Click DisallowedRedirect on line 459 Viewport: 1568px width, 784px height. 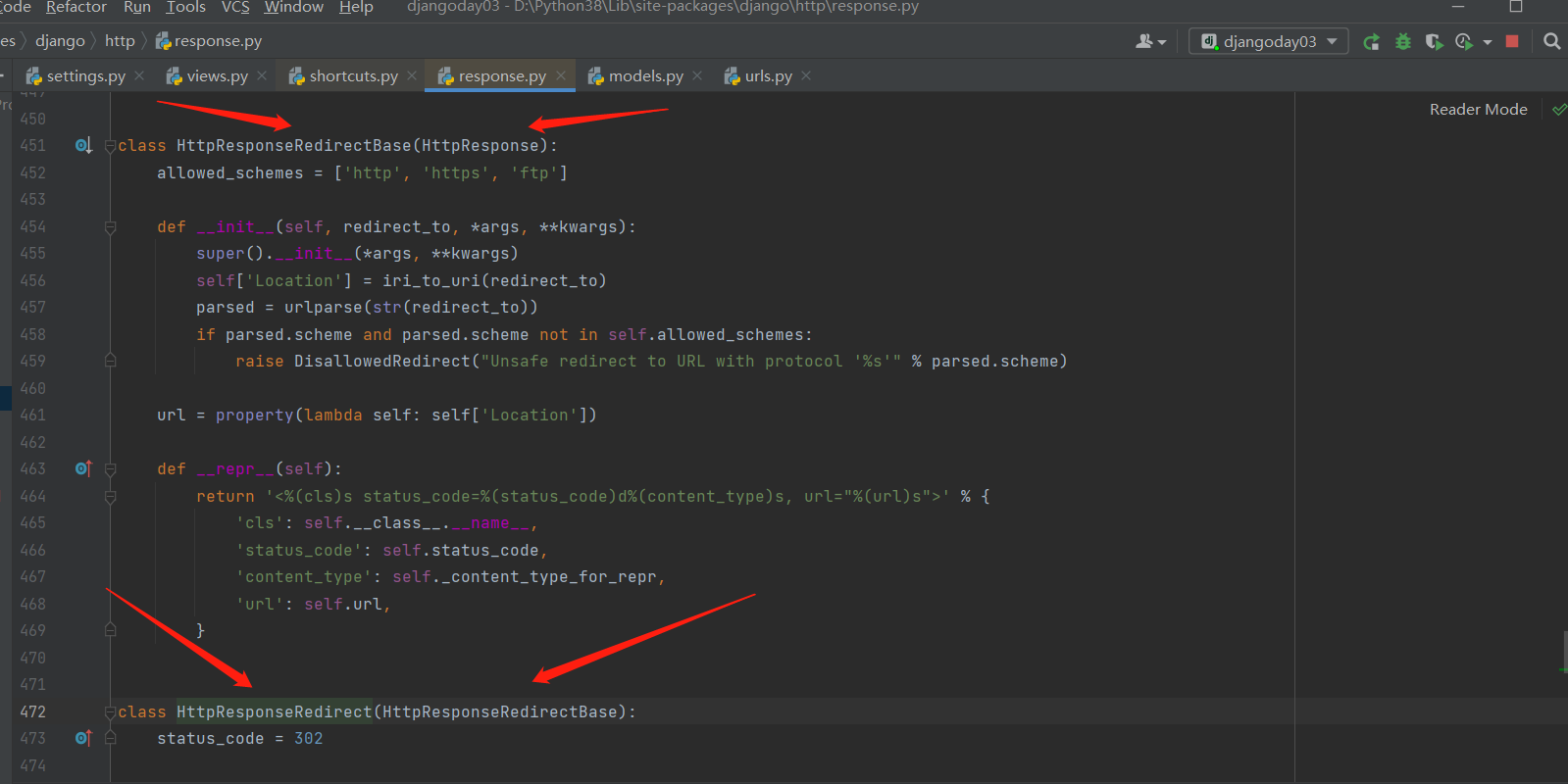tap(382, 362)
